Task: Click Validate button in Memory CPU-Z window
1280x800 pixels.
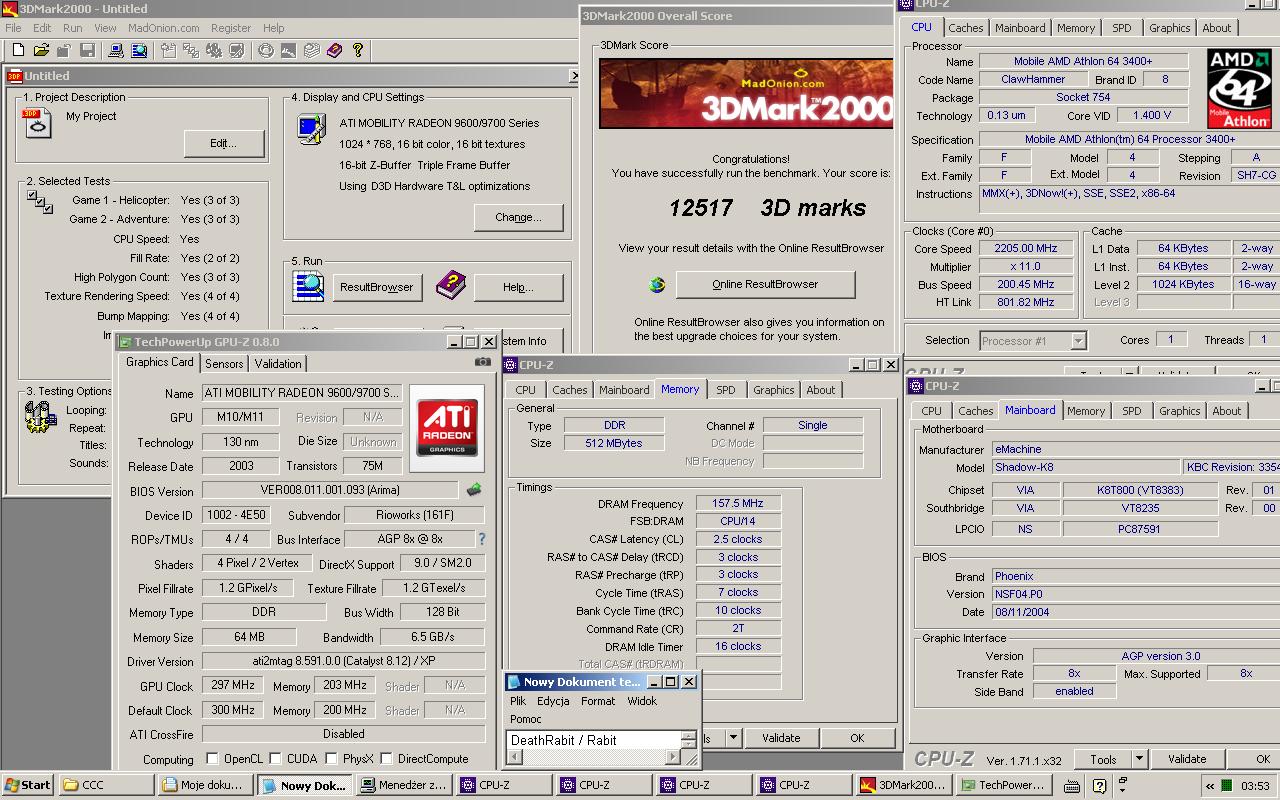Action: pos(781,738)
